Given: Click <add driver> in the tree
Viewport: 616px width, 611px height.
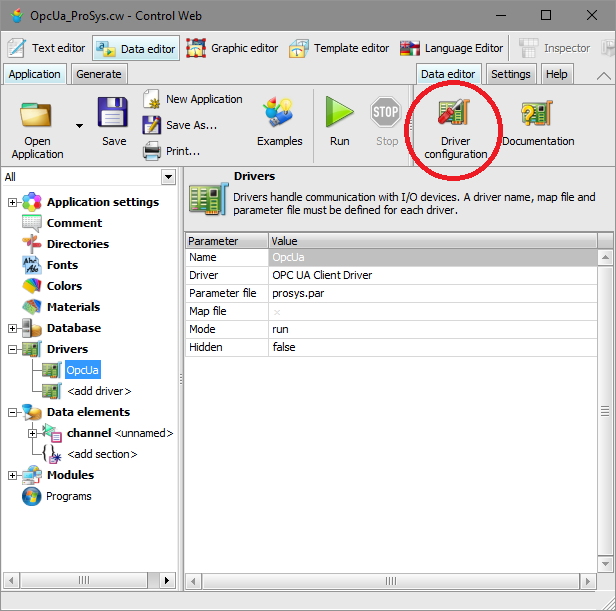Looking at the screenshot, I should click(99, 391).
